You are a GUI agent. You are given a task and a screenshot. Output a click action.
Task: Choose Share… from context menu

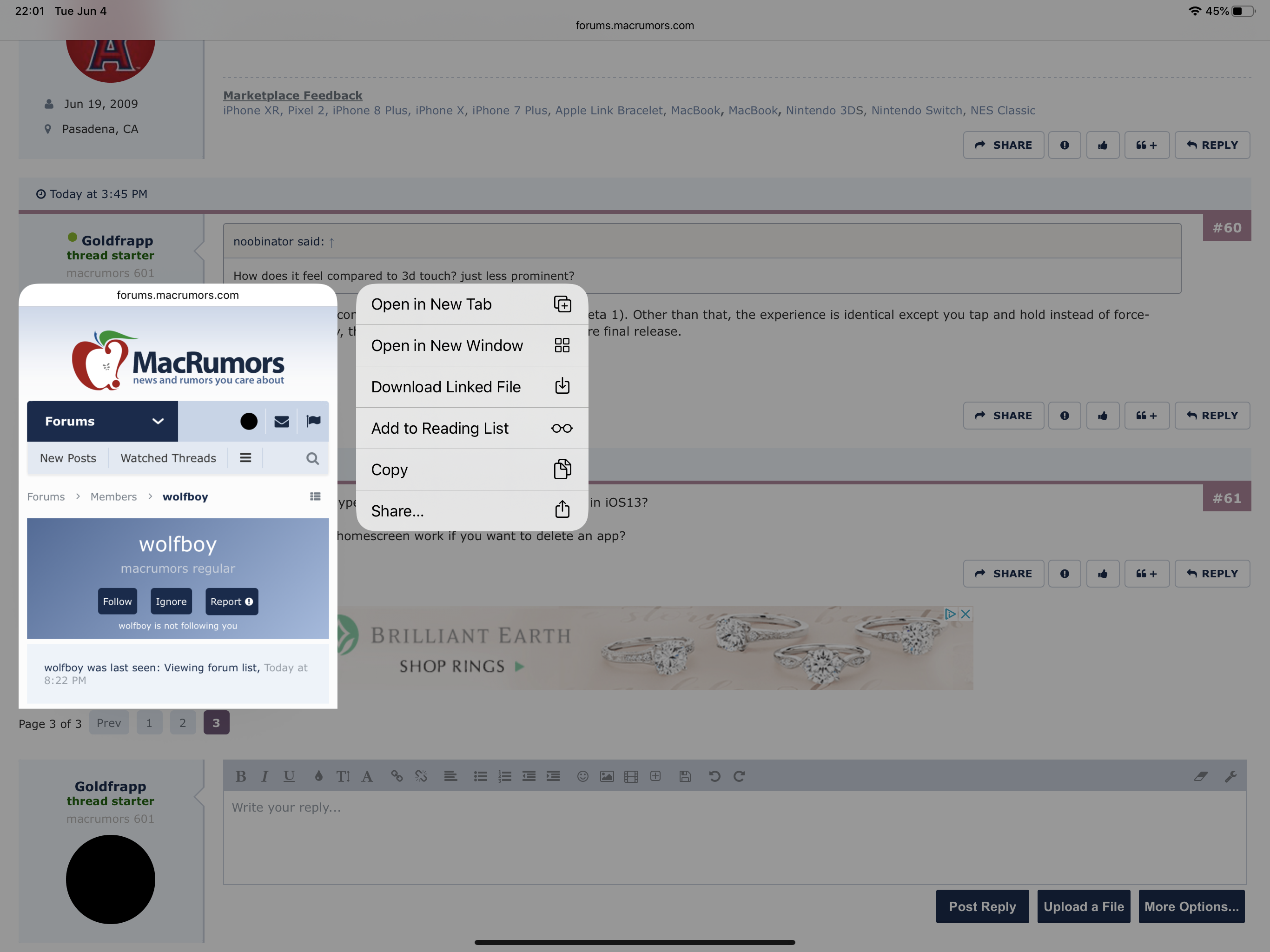472,510
